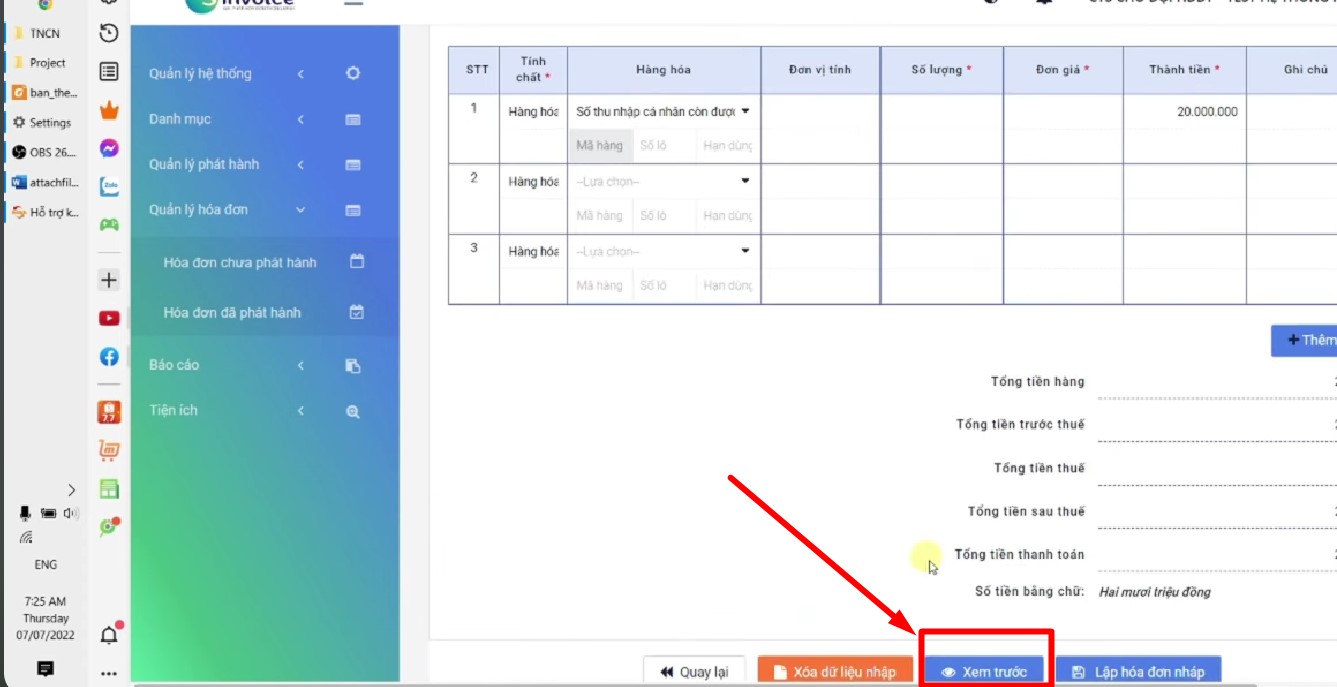
Task: Click the plus icon in sidebar
Action: (109, 280)
